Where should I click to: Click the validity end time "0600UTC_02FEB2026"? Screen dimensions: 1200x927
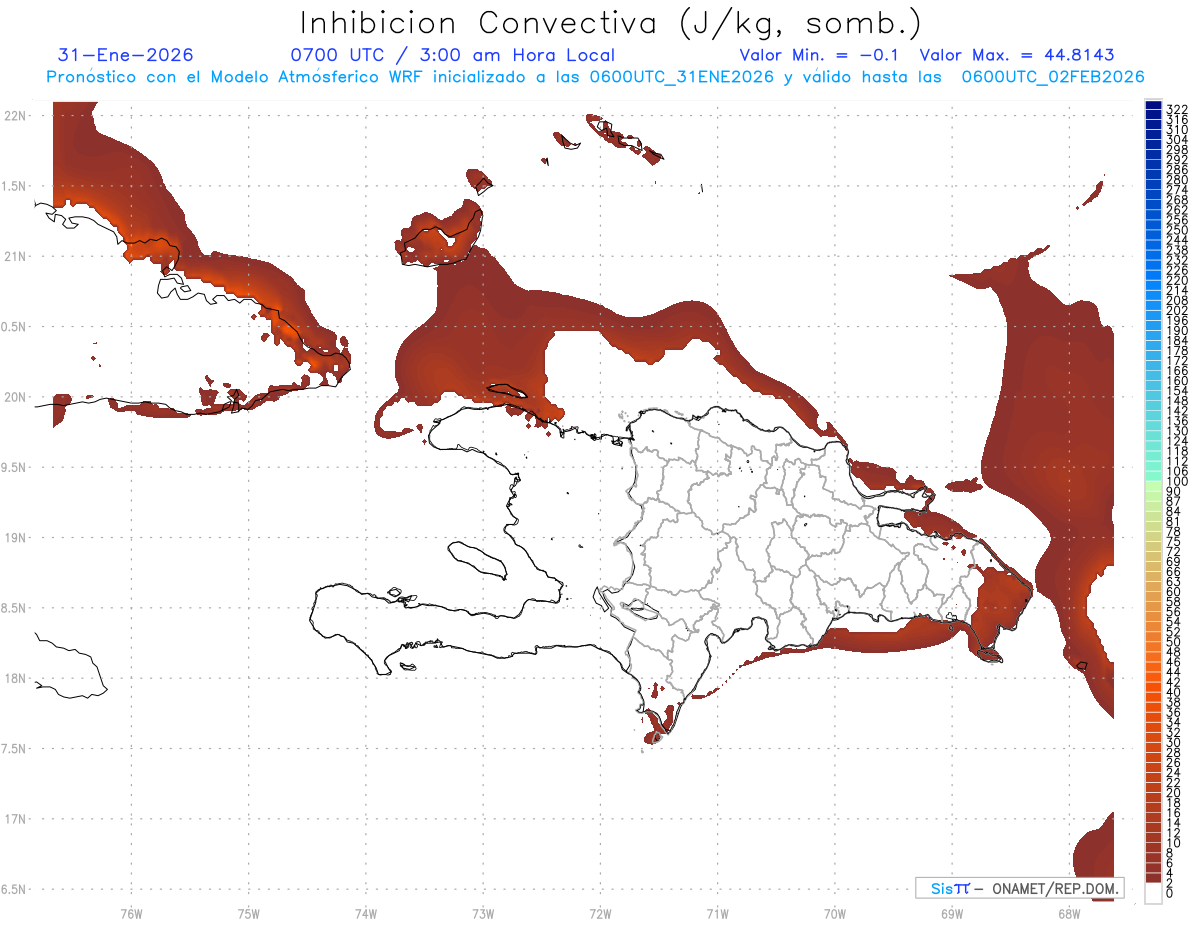coord(1052,77)
